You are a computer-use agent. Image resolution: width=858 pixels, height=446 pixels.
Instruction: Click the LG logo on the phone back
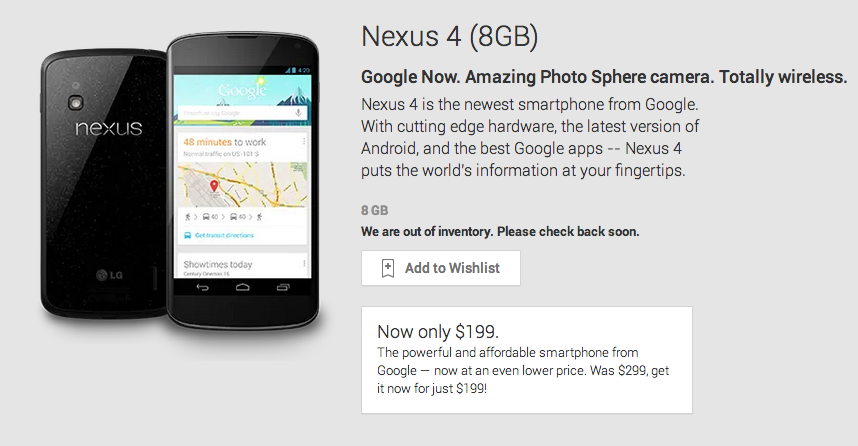pos(109,275)
